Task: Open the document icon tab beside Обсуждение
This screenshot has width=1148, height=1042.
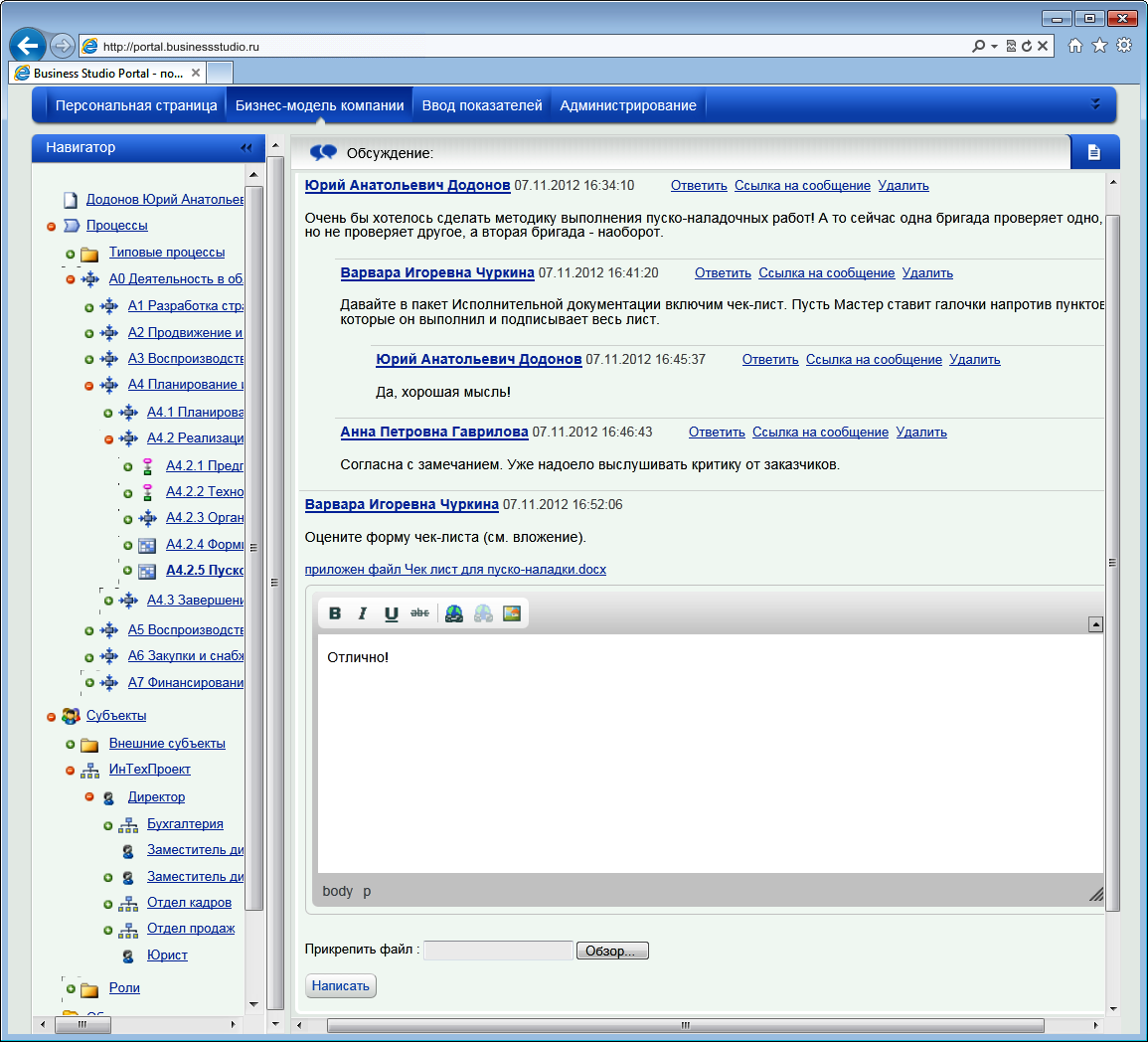Action: (1094, 152)
